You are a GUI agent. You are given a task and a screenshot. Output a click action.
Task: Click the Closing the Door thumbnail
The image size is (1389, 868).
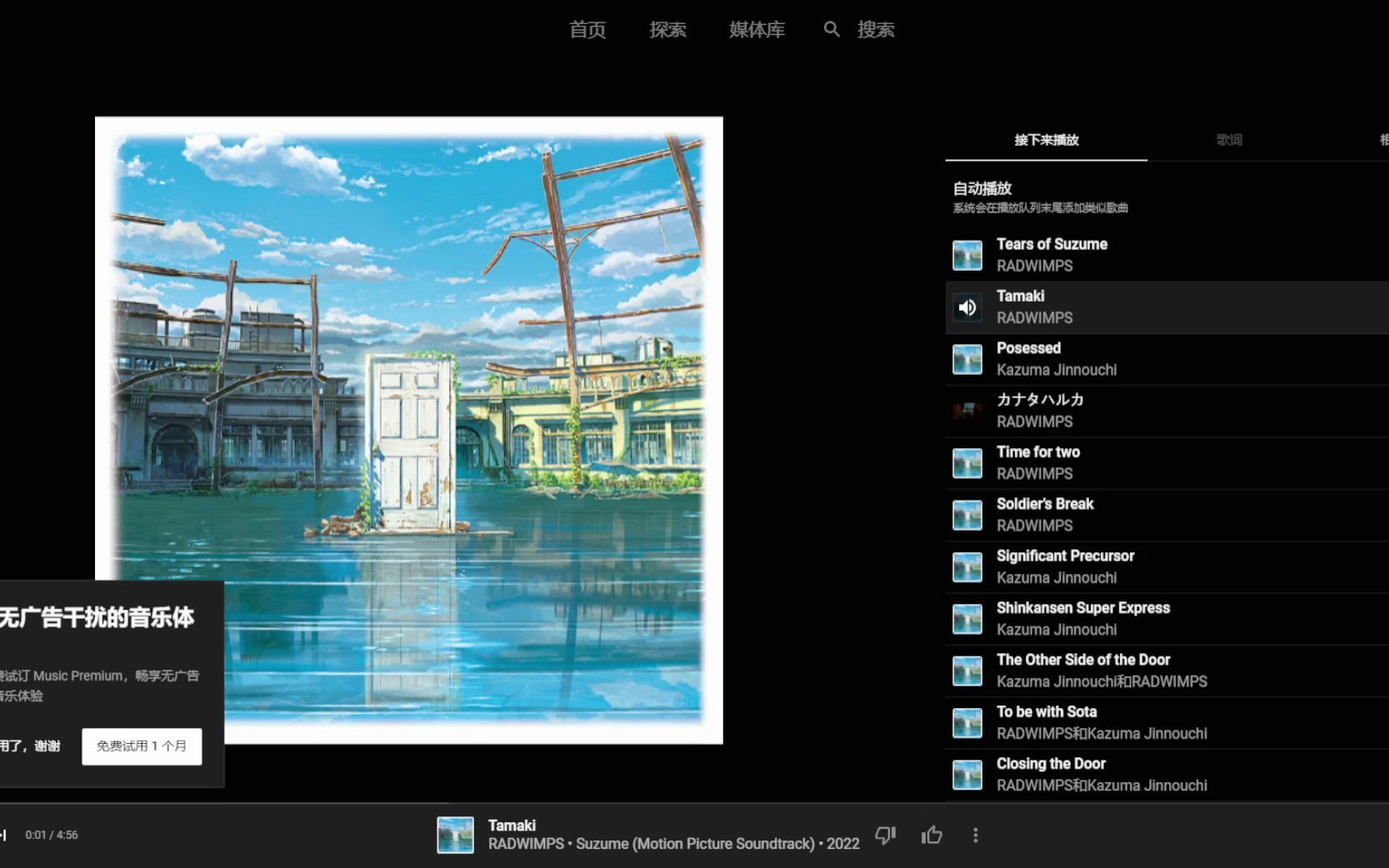tap(967, 775)
